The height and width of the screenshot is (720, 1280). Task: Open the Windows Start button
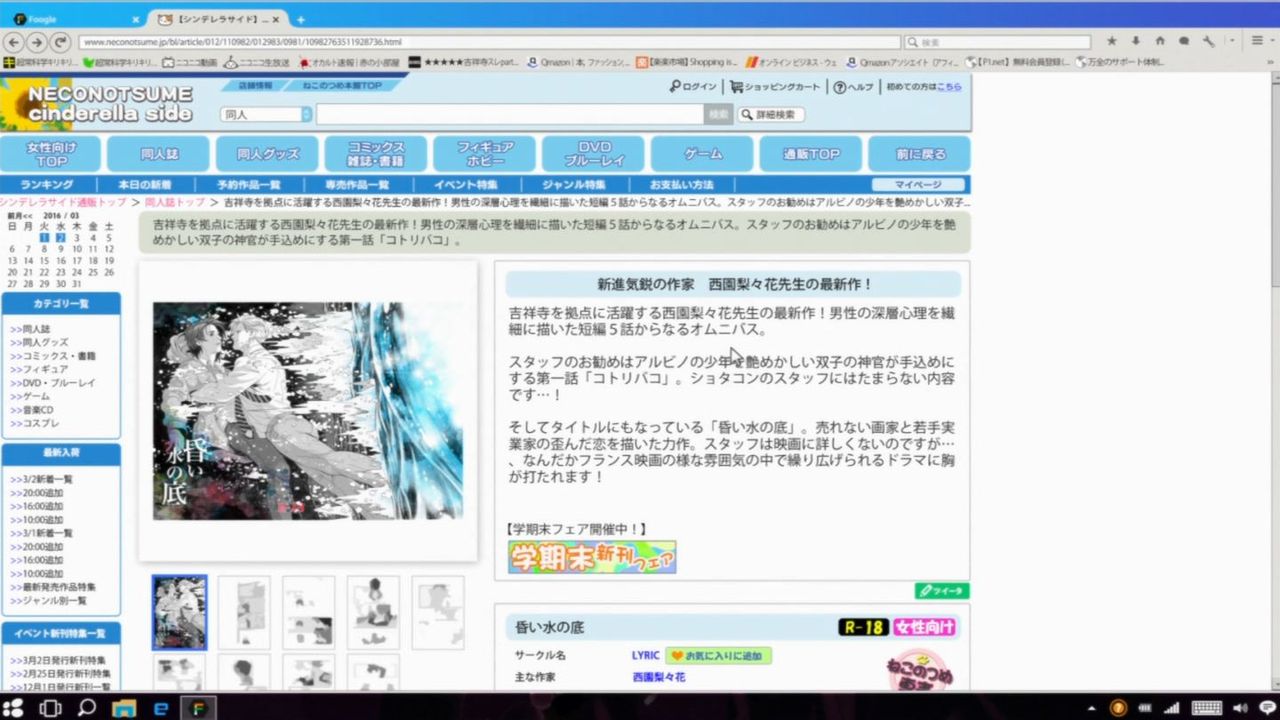point(14,708)
